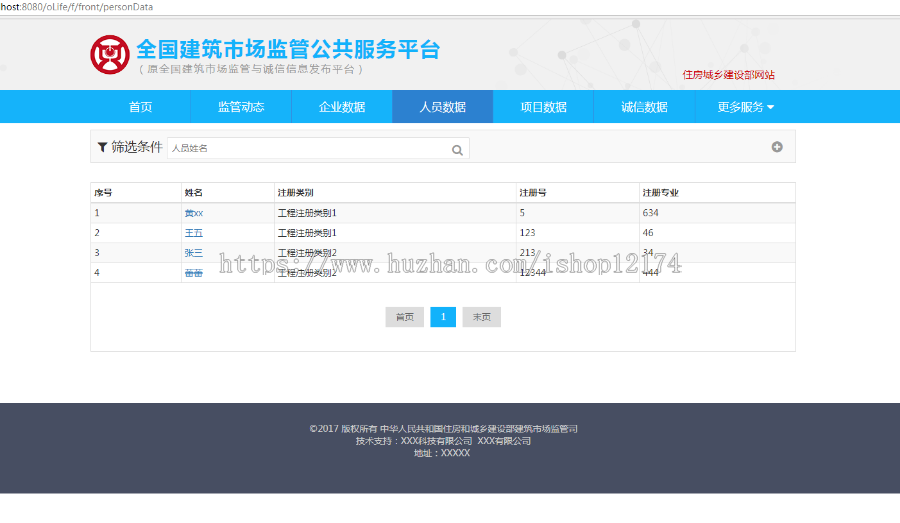Switch to the 企业数据 tab

pyautogui.click(x=342, y=107)
